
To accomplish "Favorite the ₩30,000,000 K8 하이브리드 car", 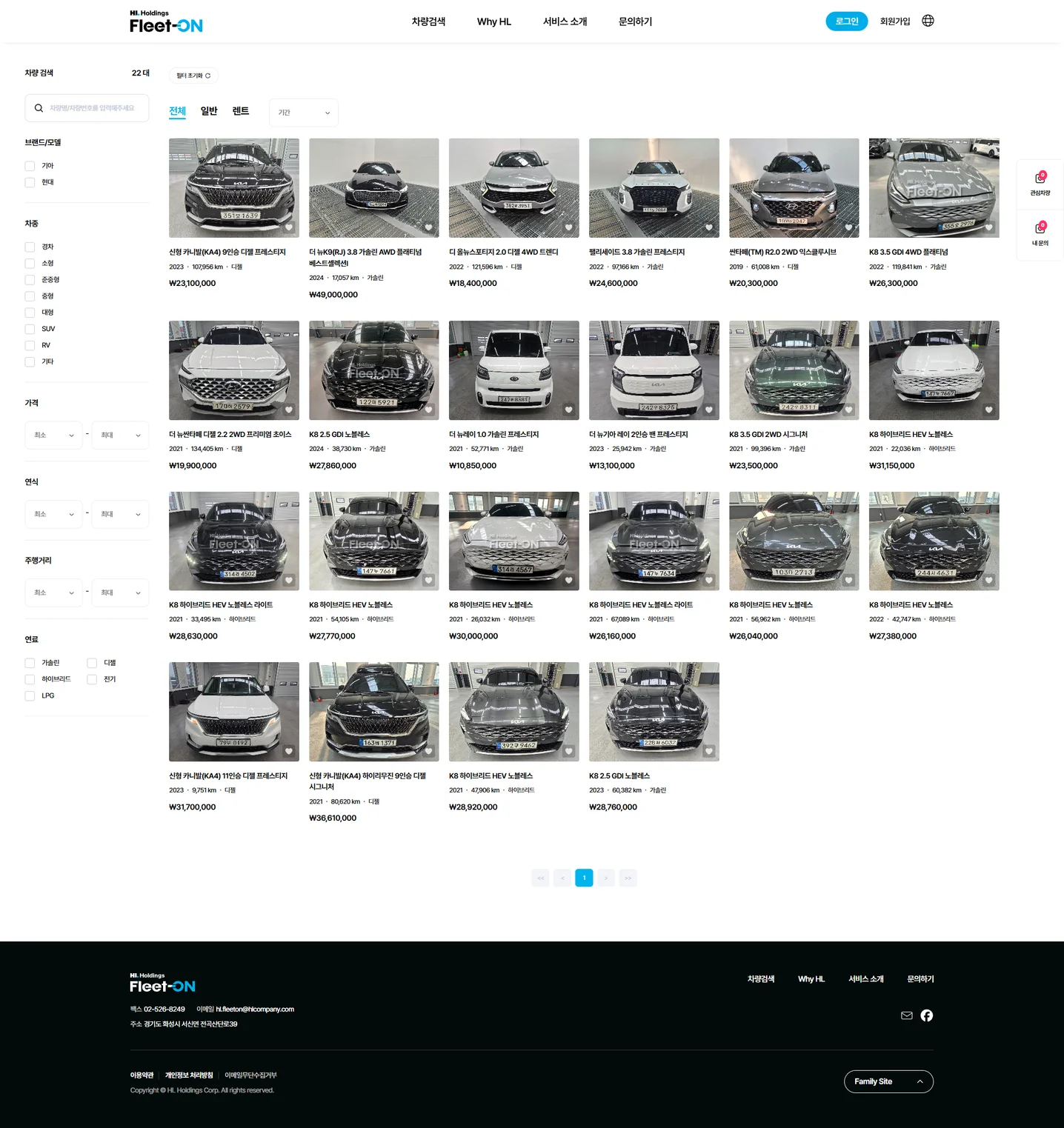I will pyautogui.click(x=568, y=580).
